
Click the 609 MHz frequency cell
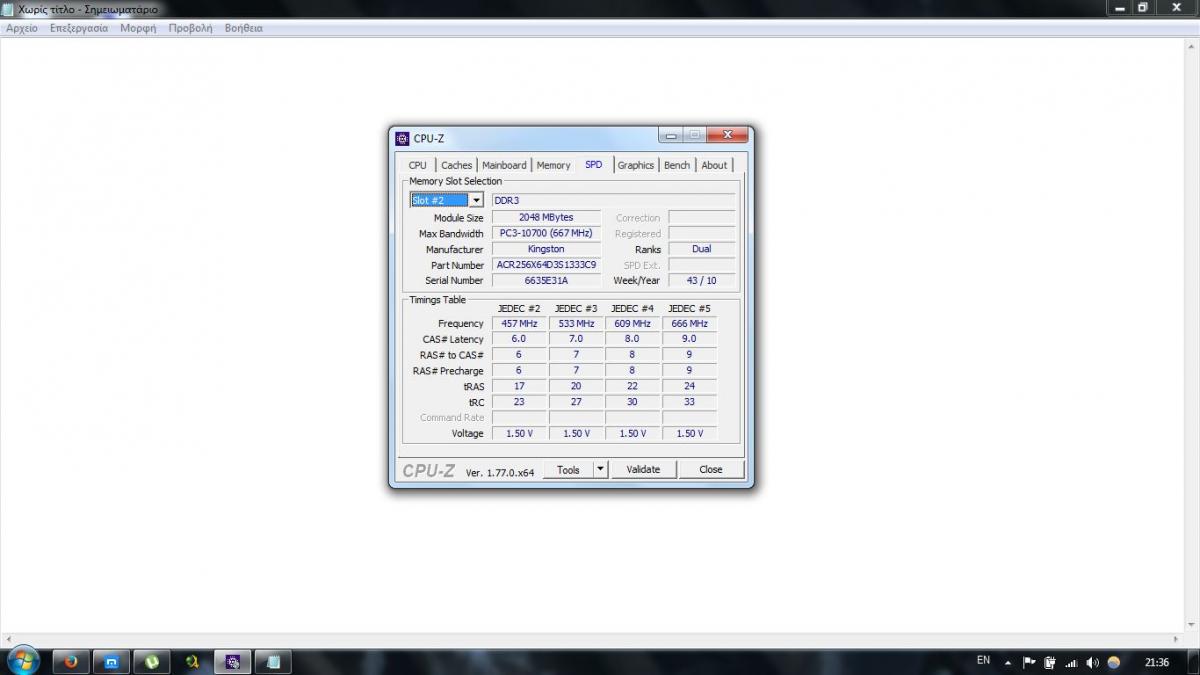[x=632, y=324]
